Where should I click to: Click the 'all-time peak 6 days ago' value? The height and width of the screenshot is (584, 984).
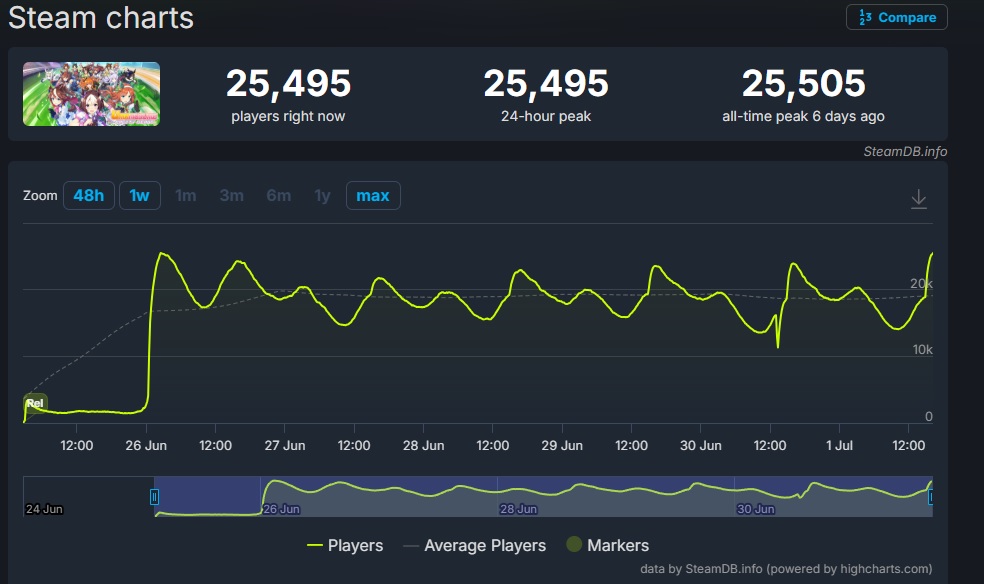coord(804,83)
